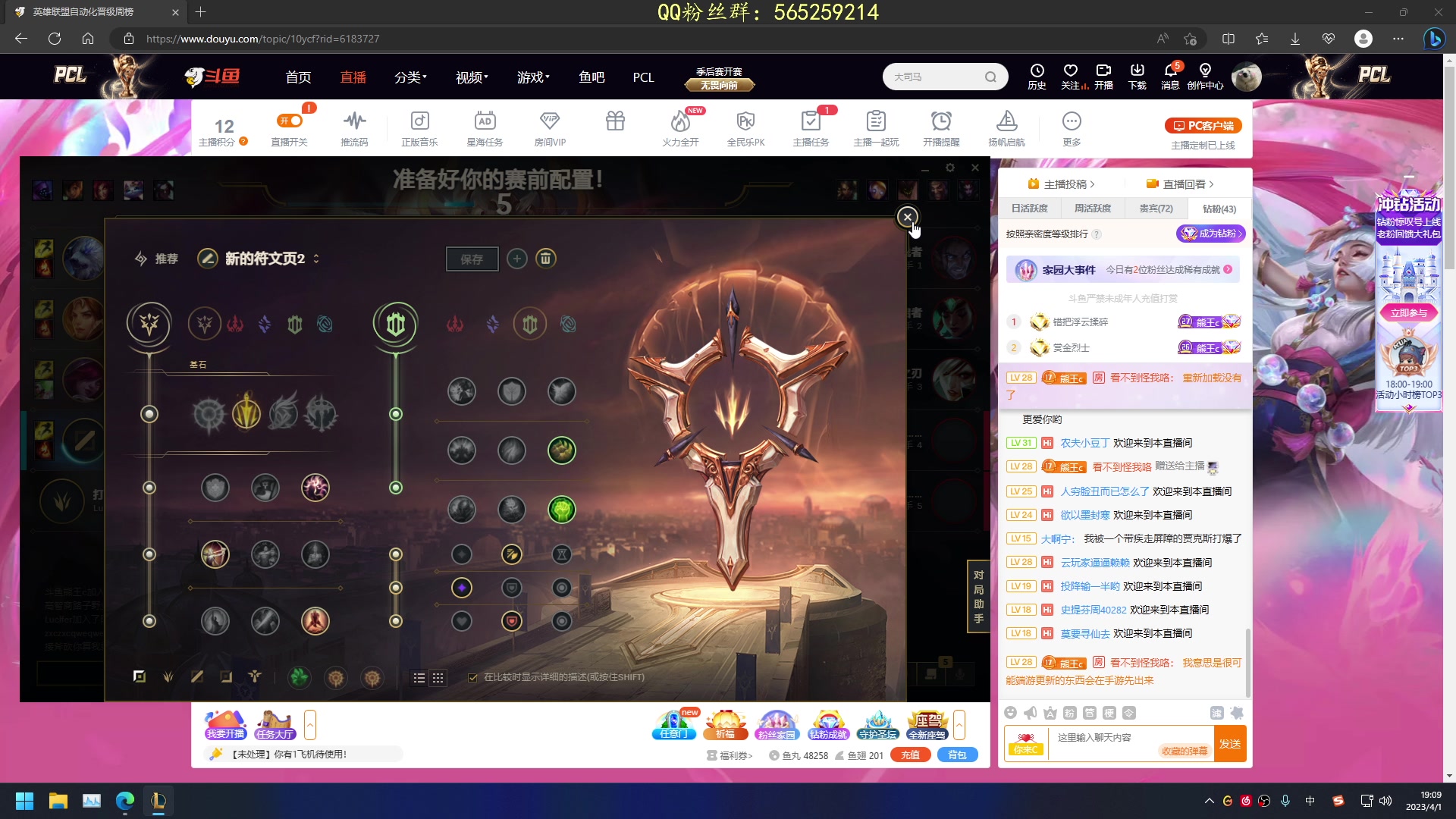Open the 鱼吧 menu item

tap(592, 77)
